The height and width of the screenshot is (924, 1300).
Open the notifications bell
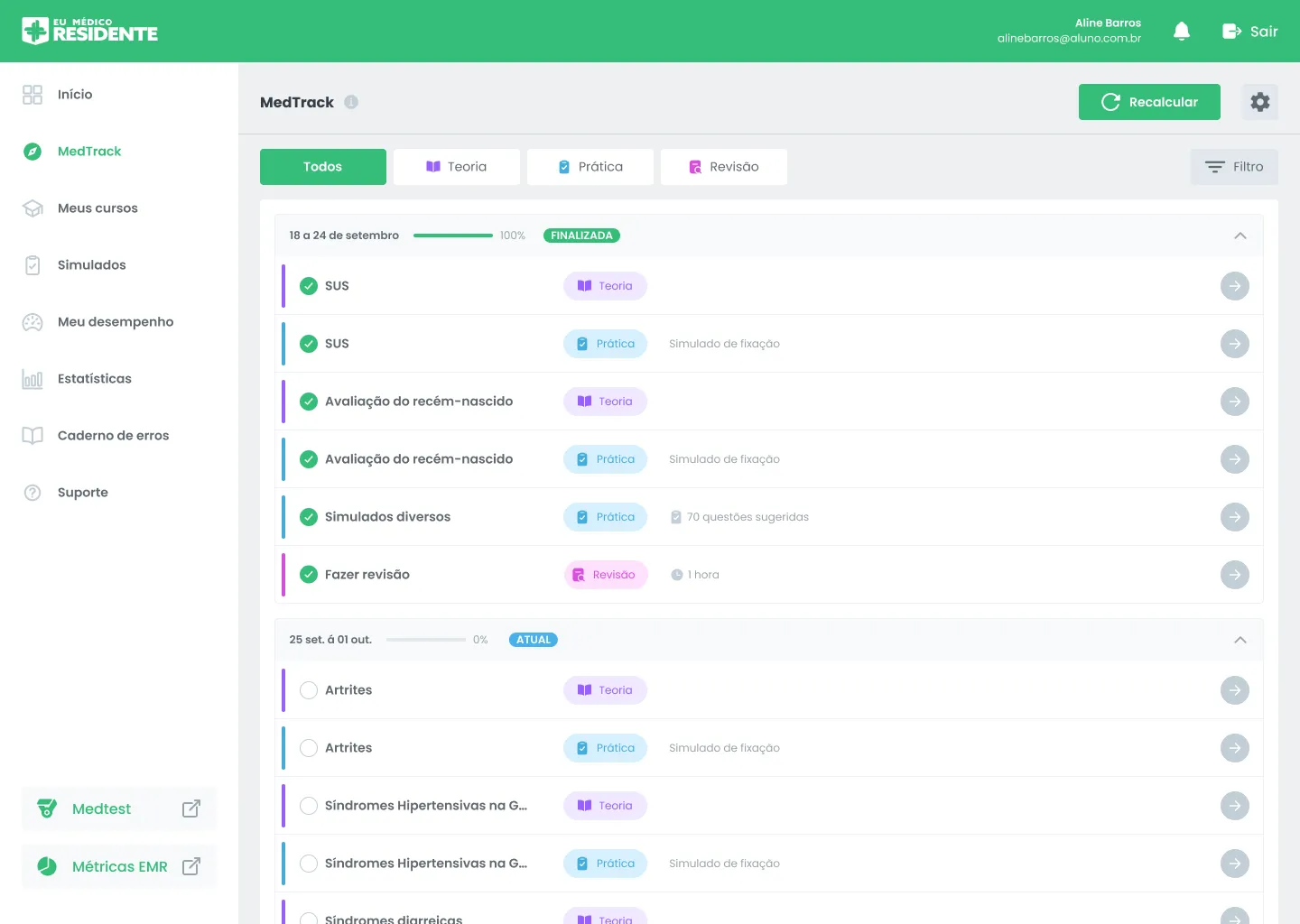click(1181, 32)
